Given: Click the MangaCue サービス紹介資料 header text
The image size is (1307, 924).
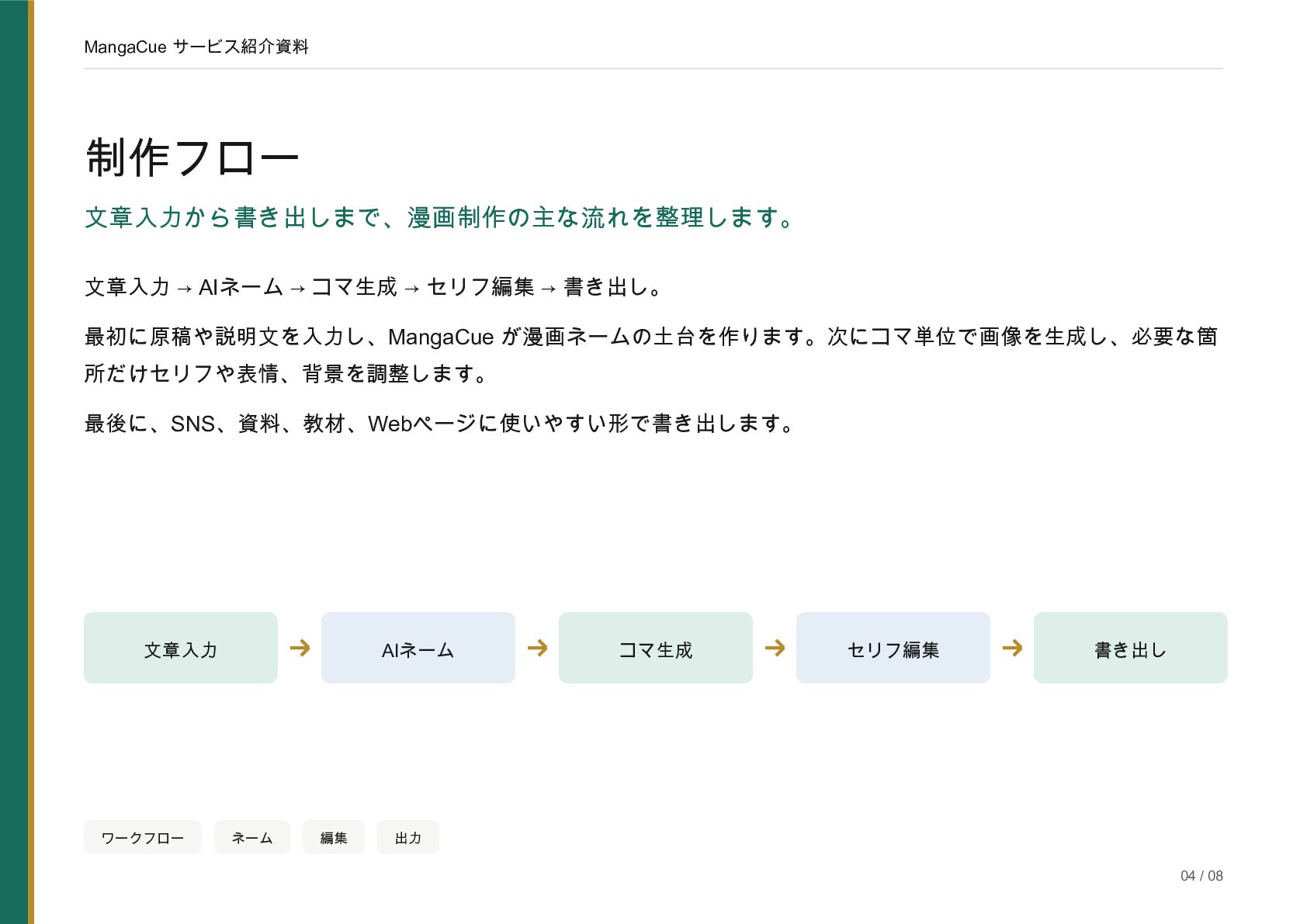Looking at the screenshot, I should (x=196, y=47).
